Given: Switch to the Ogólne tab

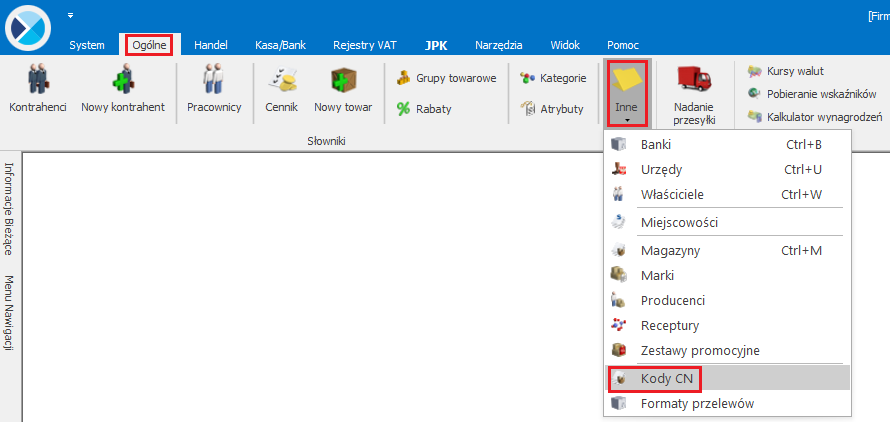Looking at the screenshot, I should click(150, 45).
